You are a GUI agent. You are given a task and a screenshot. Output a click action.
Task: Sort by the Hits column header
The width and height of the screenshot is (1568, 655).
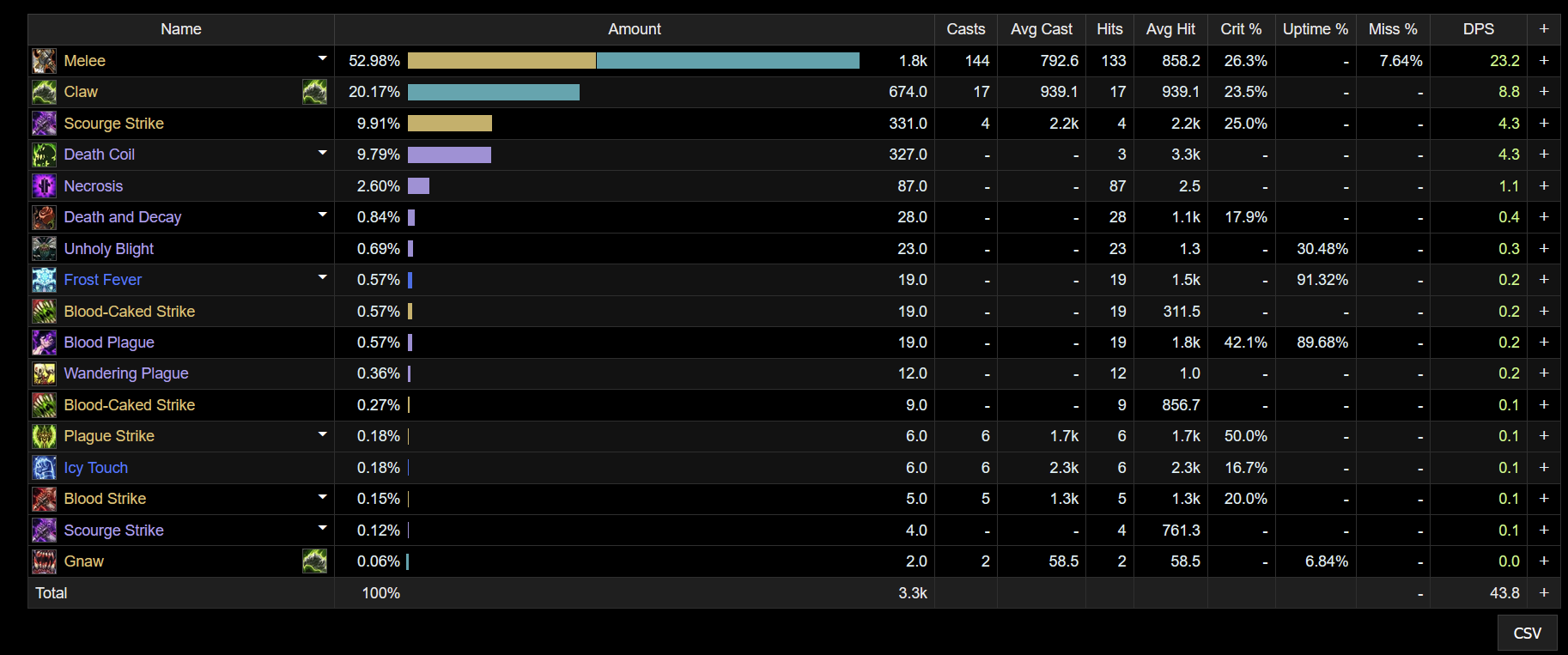point(1109,29)
